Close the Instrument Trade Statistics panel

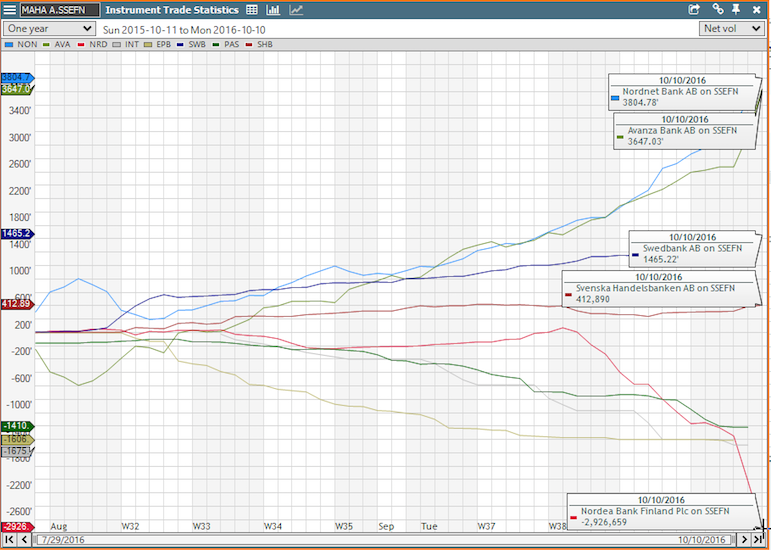tap(757, 9)
